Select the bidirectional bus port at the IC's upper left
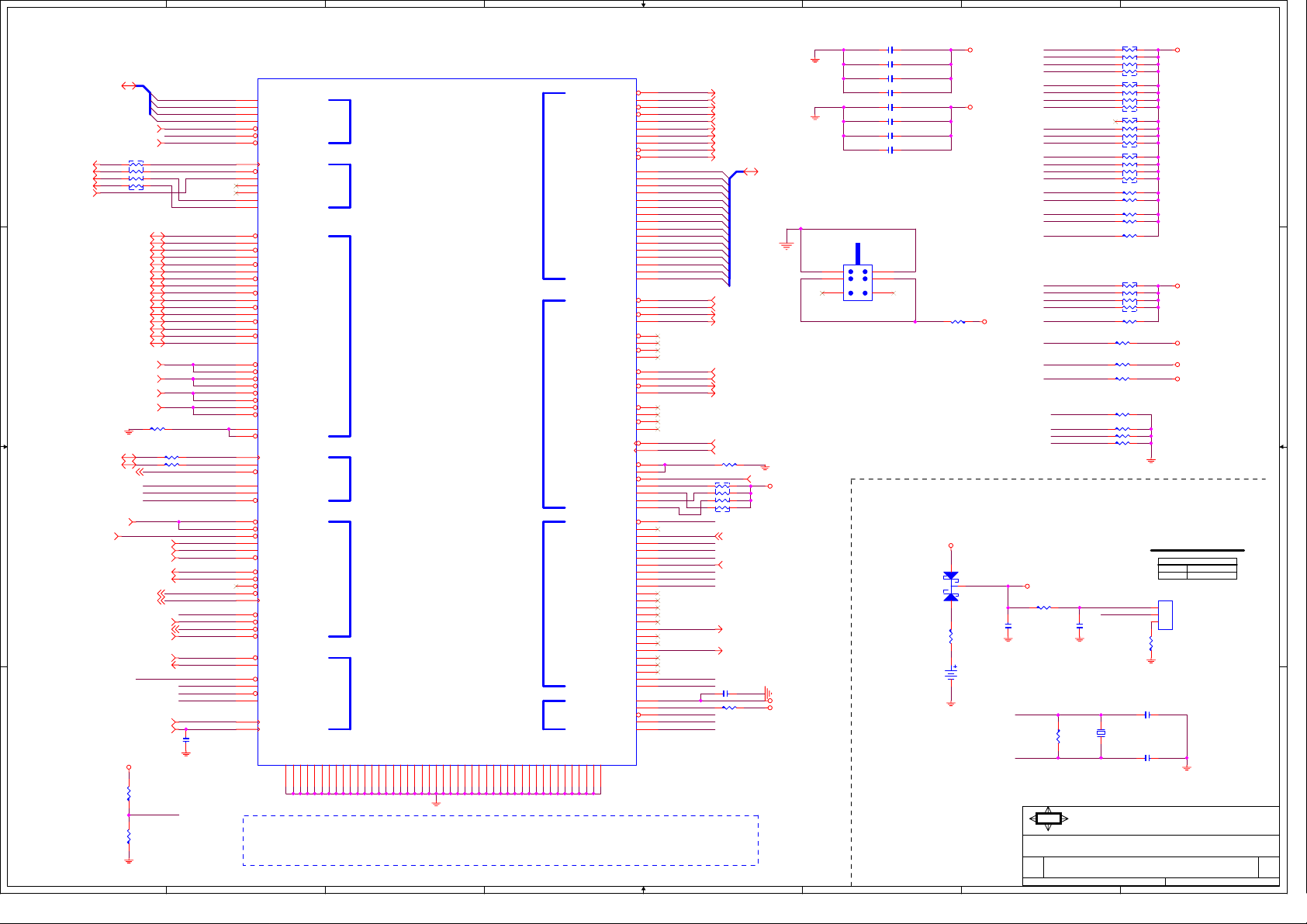 130,86
